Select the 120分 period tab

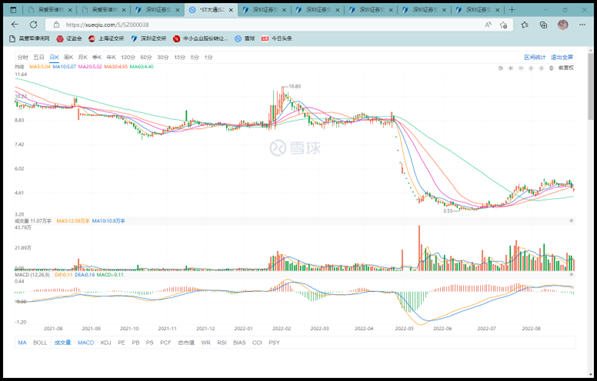(128, 57)
